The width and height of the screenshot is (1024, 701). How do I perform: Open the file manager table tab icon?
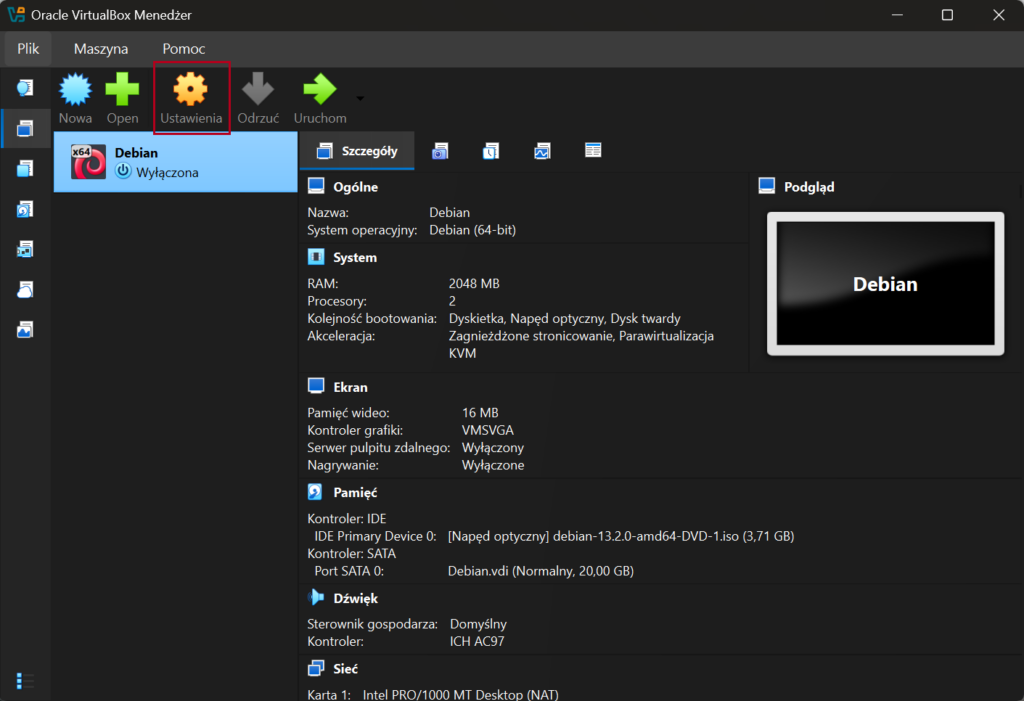click(593, 151)
